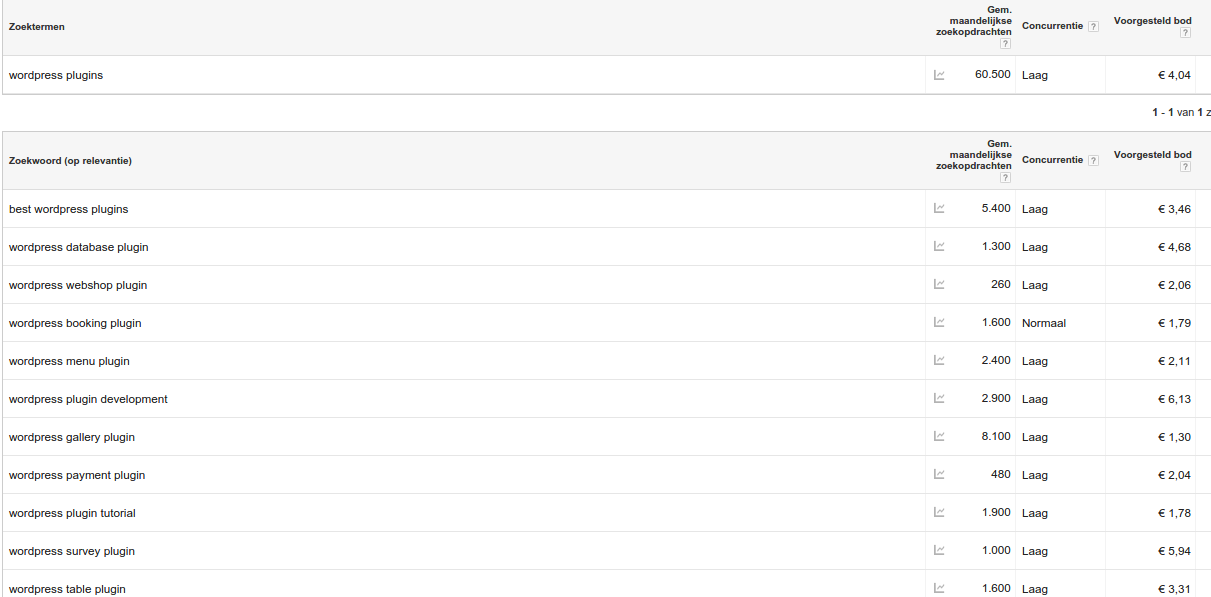Click trend chart icon for wordpress booking plugin
Image resolution: width=1211 pixels, height=597 pixels.
pyautogui.click(x=939, y=323)
